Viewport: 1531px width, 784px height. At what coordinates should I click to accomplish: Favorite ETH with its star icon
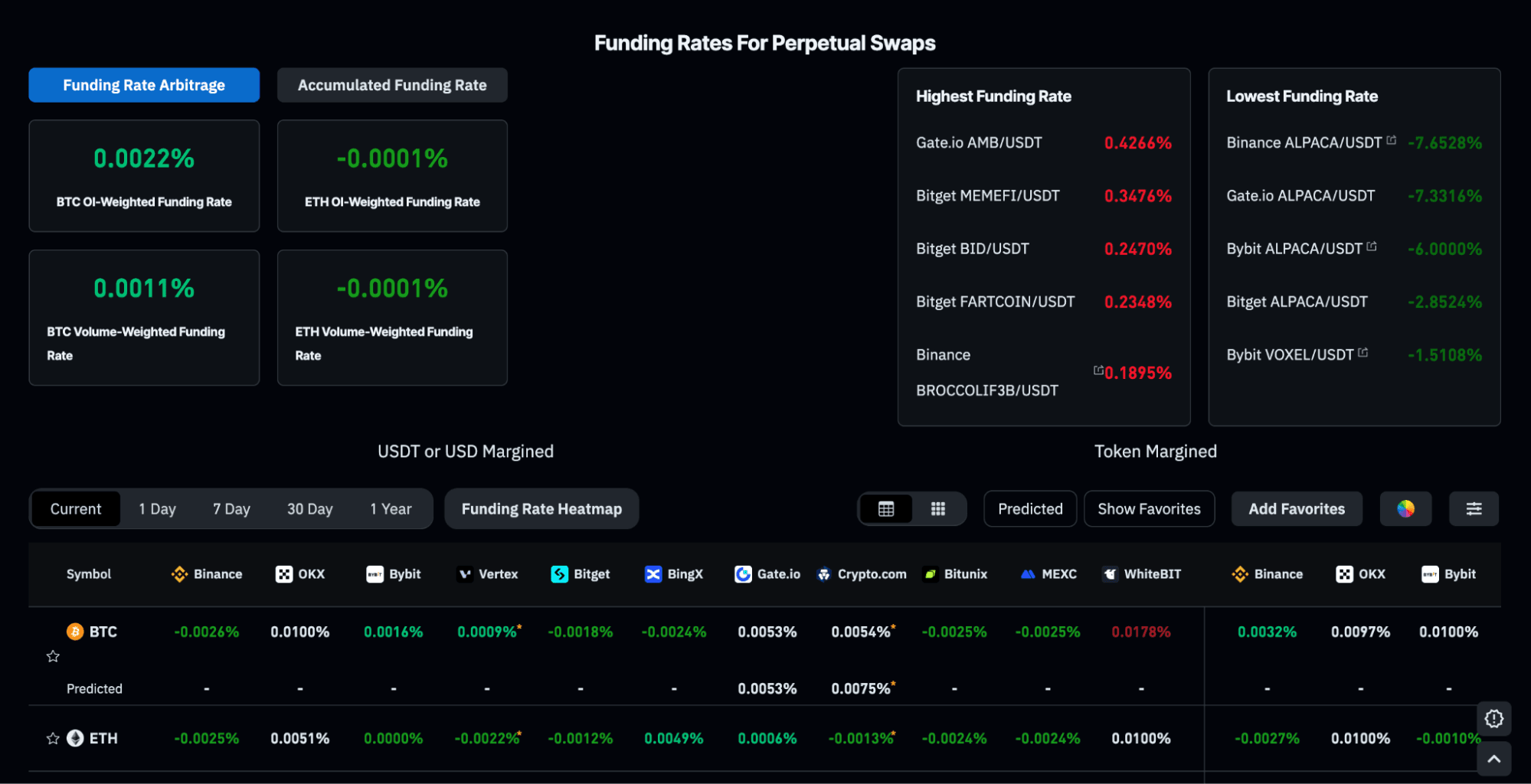pyautogui.click(x=53, y=739)
